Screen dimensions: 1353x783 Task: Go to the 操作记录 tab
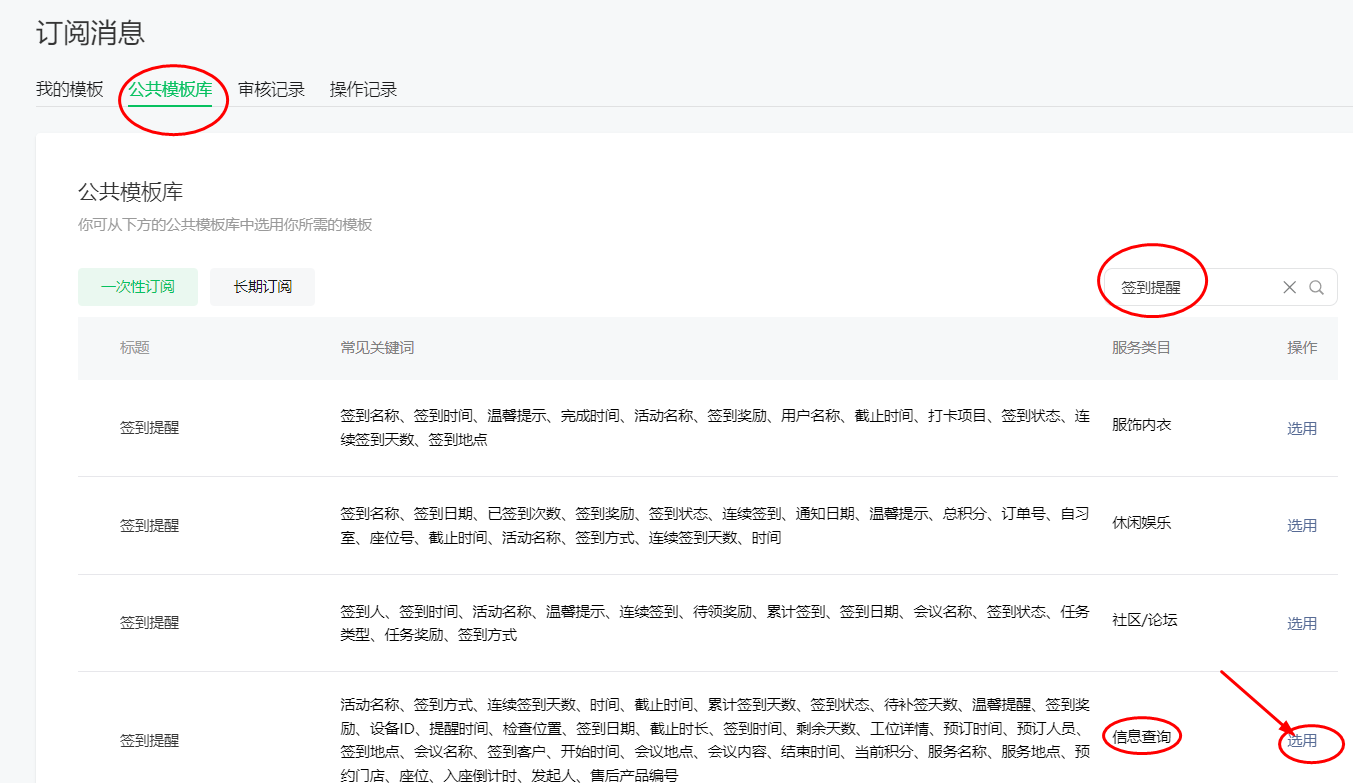coord(364,89)
